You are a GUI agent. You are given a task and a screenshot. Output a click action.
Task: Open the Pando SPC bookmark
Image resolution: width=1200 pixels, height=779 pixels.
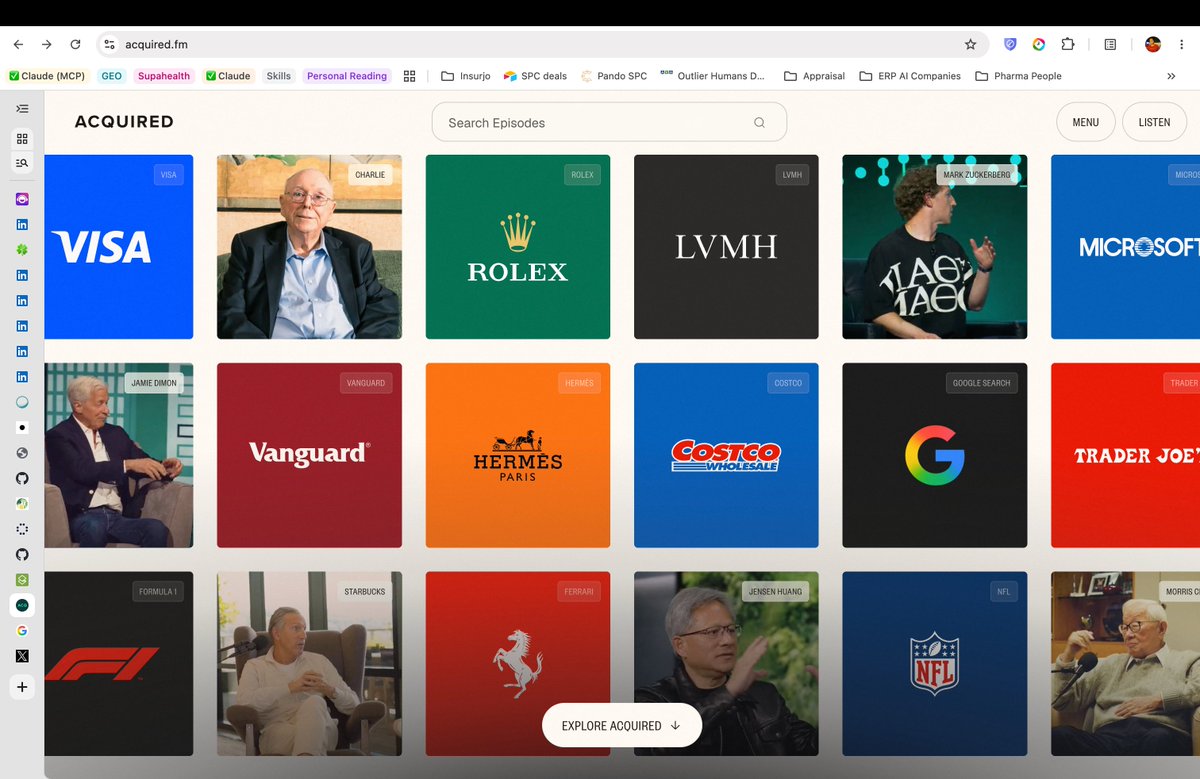pyautogui.click(x=613, y=76)
